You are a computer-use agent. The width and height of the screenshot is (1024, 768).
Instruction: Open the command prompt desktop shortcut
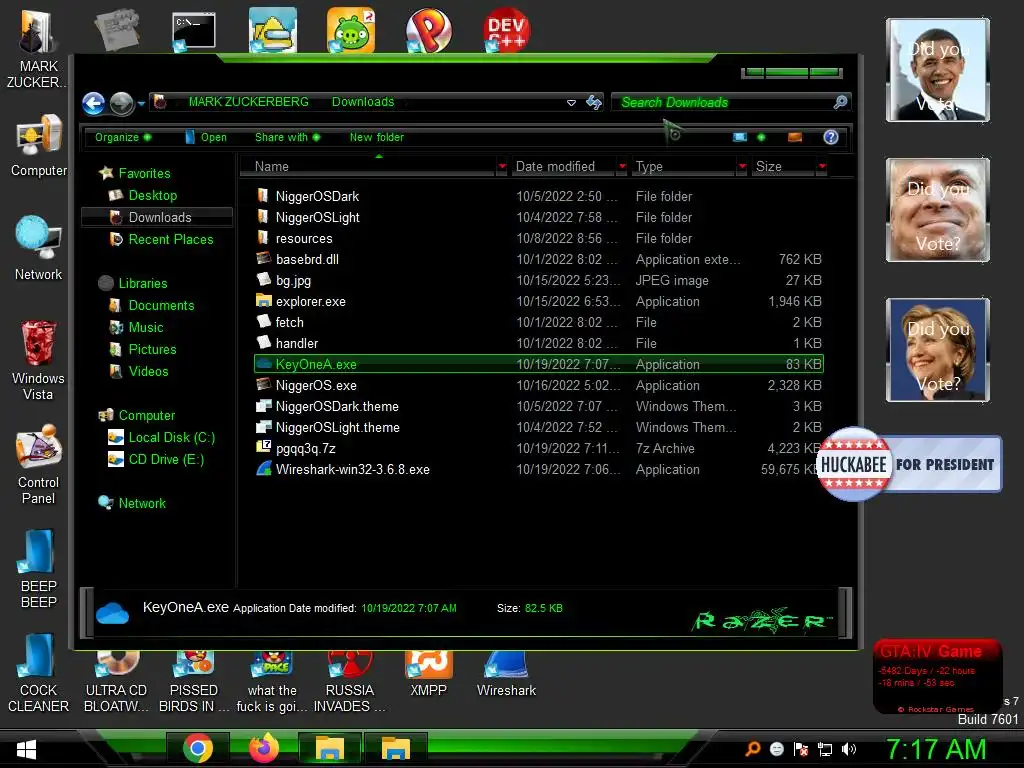(194, 30)
